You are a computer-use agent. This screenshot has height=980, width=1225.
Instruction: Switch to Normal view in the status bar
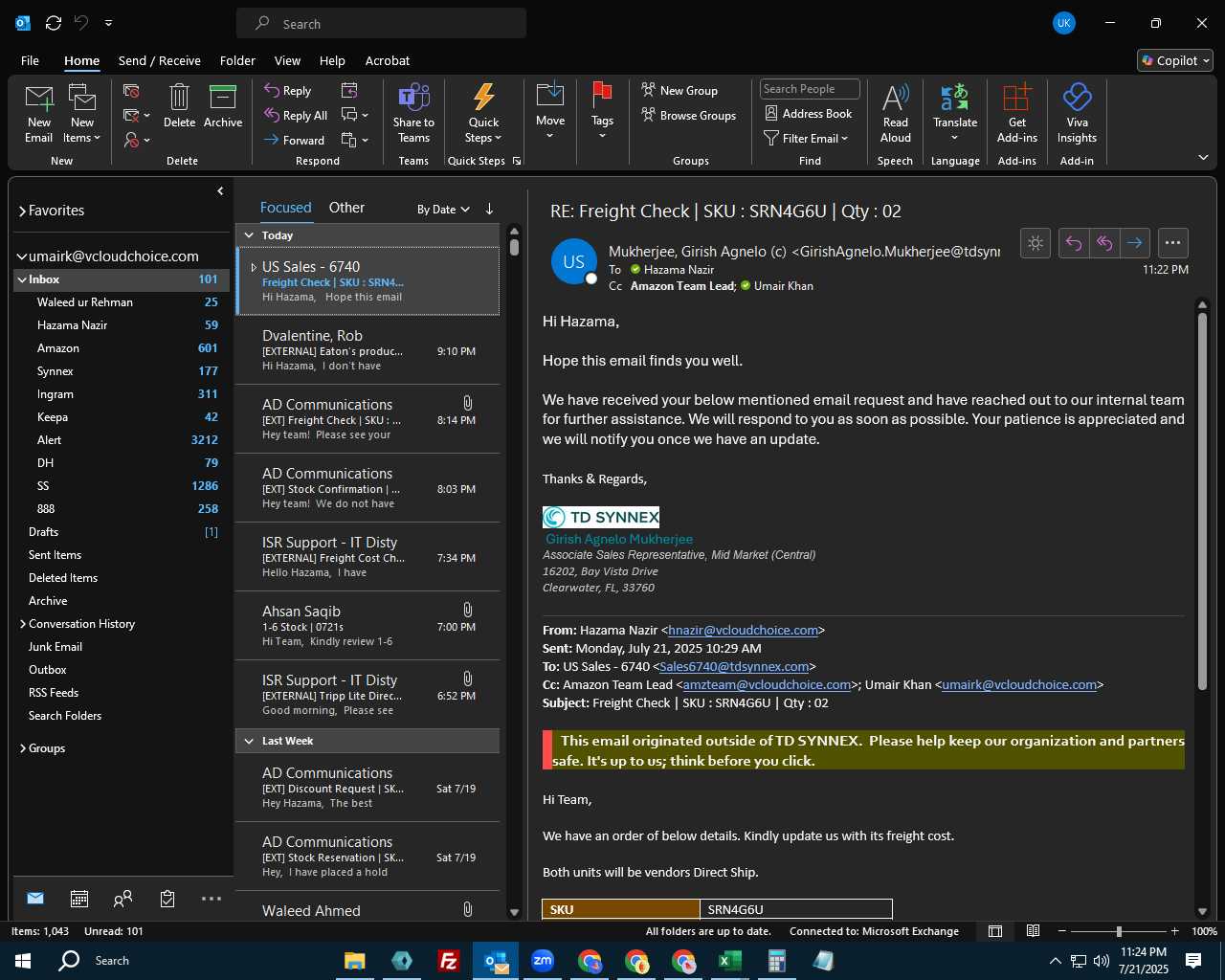pyautogui.click(x=995, y=931)
